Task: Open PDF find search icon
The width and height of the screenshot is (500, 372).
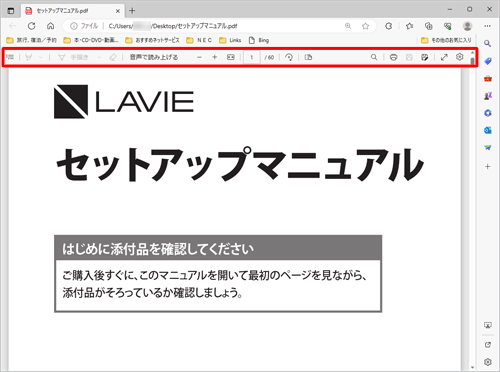Action: click(374, 57)
